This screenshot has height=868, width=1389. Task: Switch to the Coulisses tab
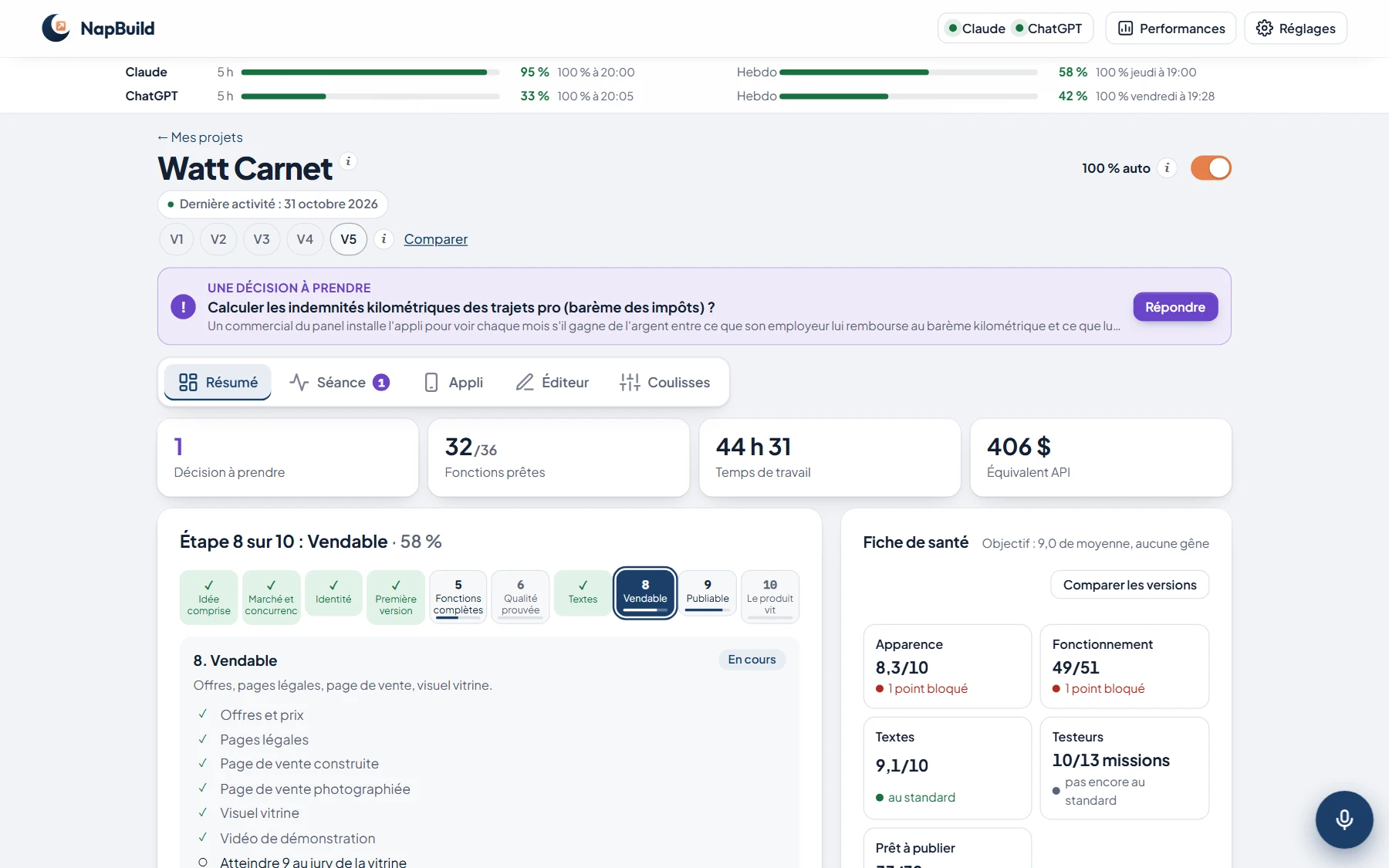664,383
